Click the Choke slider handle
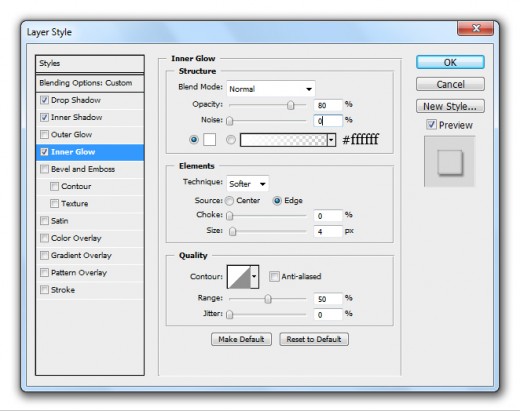The image size is (520, 411). (x=230, y=216)
